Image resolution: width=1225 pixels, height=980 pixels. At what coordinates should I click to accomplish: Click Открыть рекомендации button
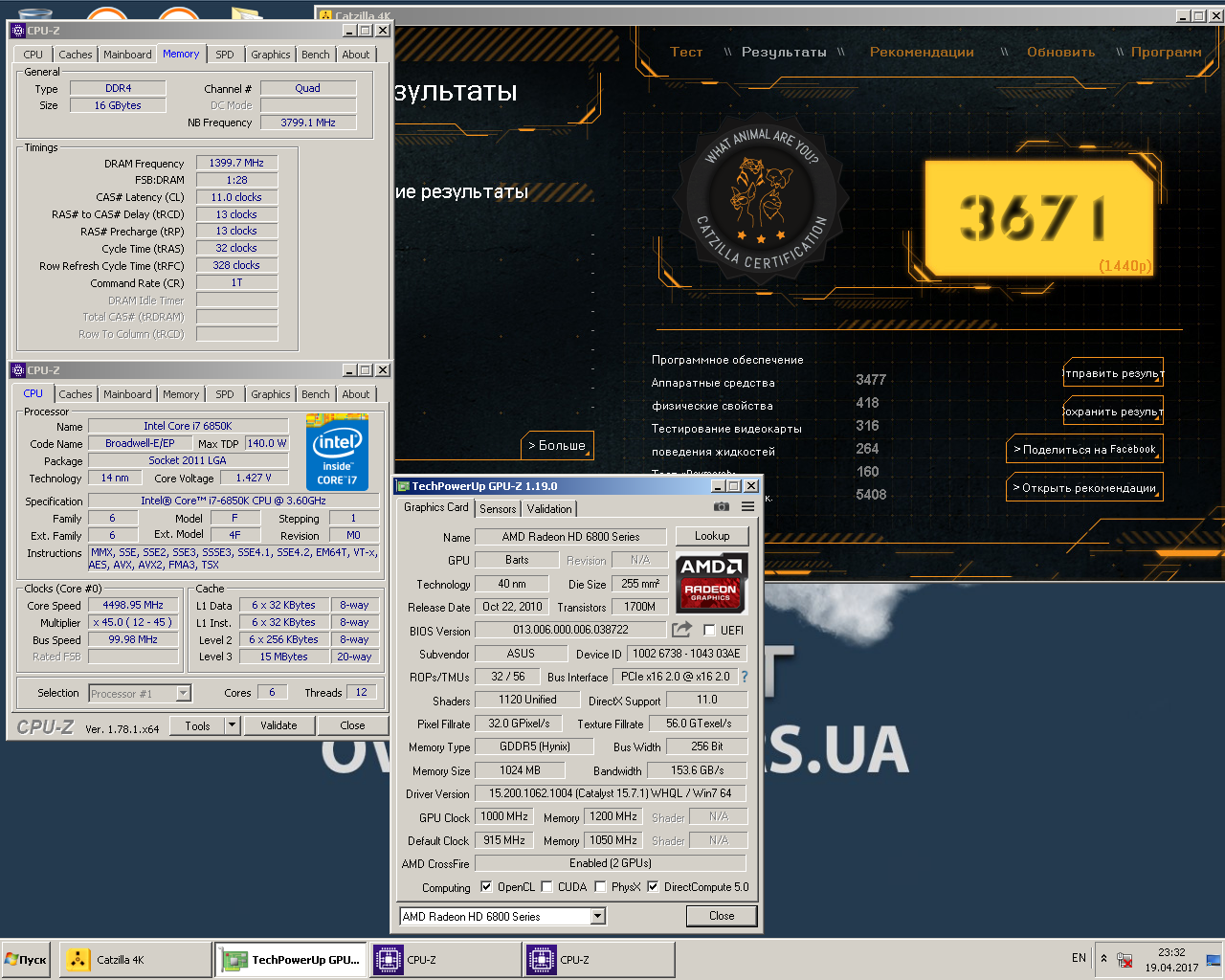pos(1084,487)
